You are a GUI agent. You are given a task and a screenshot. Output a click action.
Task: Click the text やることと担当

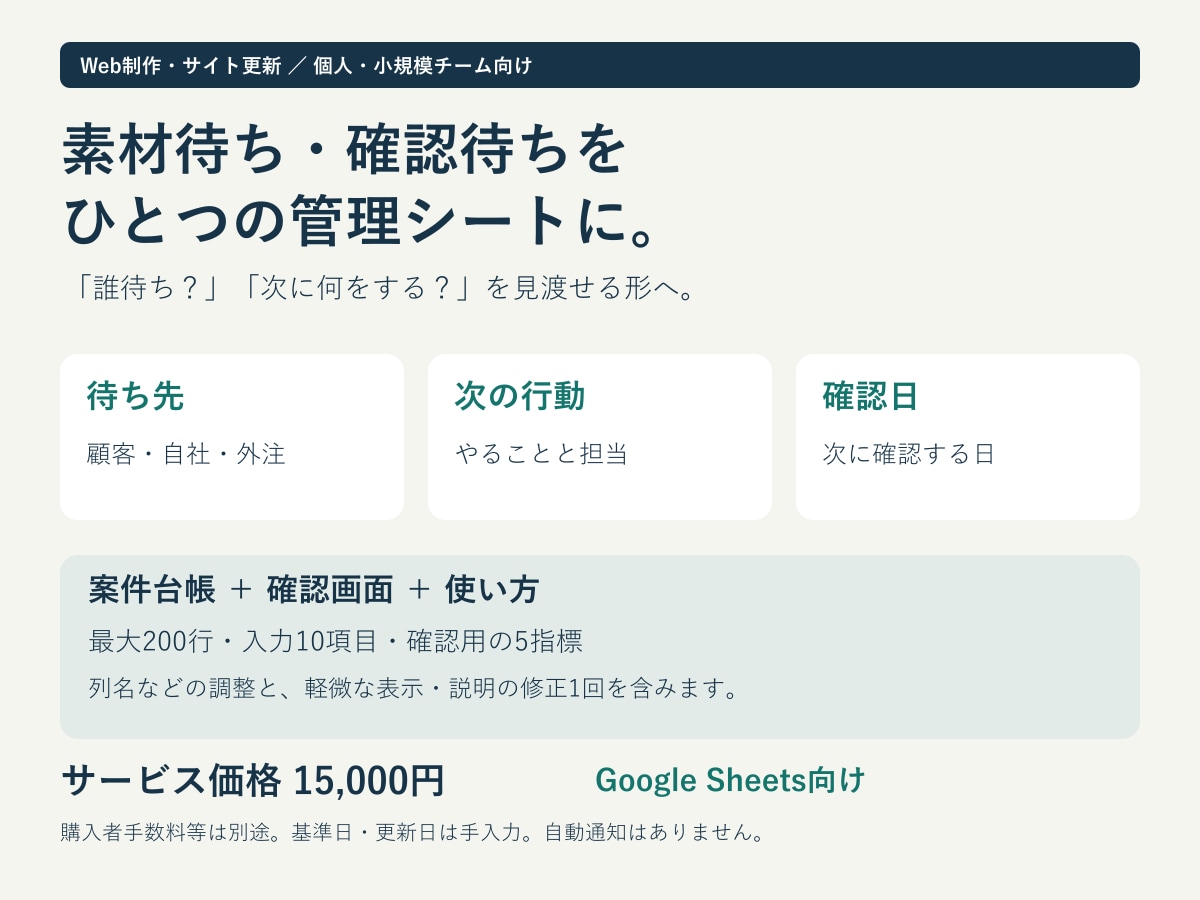click(x=541, y=454)
